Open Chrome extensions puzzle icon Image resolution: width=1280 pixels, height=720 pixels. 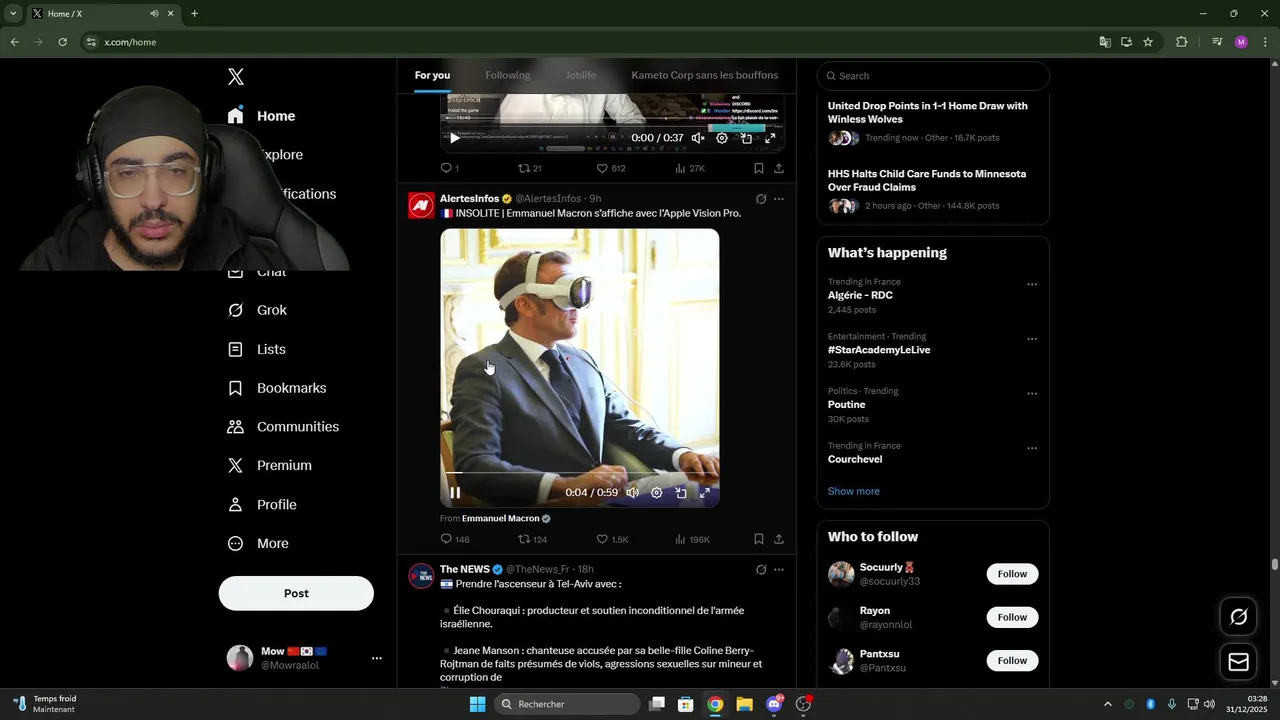1182,42
